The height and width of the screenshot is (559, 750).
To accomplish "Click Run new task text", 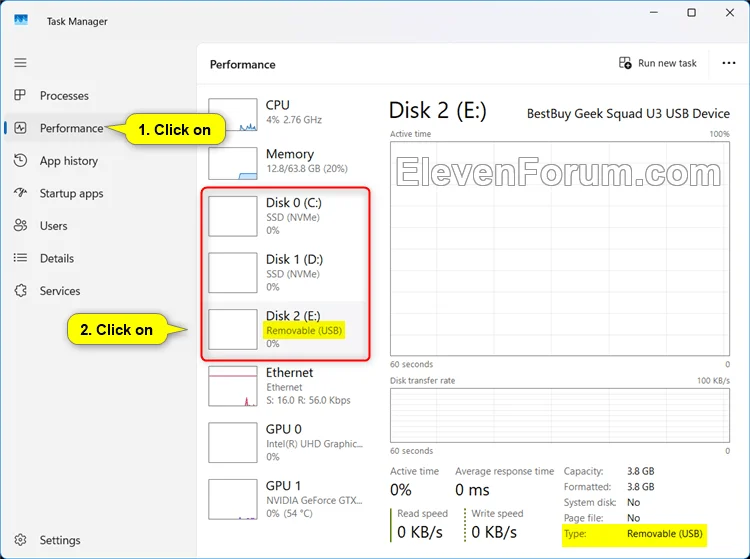I will coord(667,63).
